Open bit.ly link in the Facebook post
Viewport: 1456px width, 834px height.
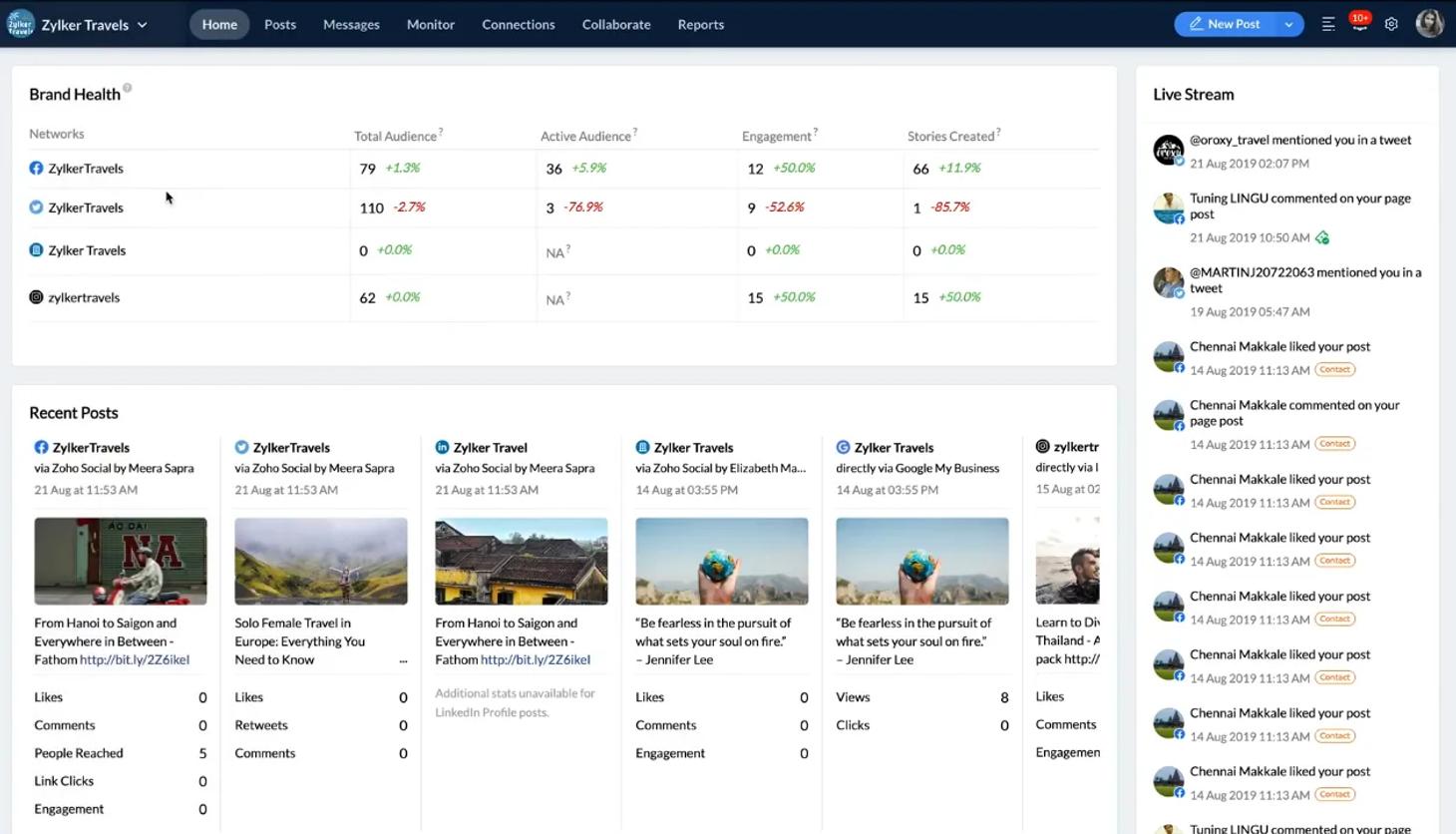(x=135, y=659)
